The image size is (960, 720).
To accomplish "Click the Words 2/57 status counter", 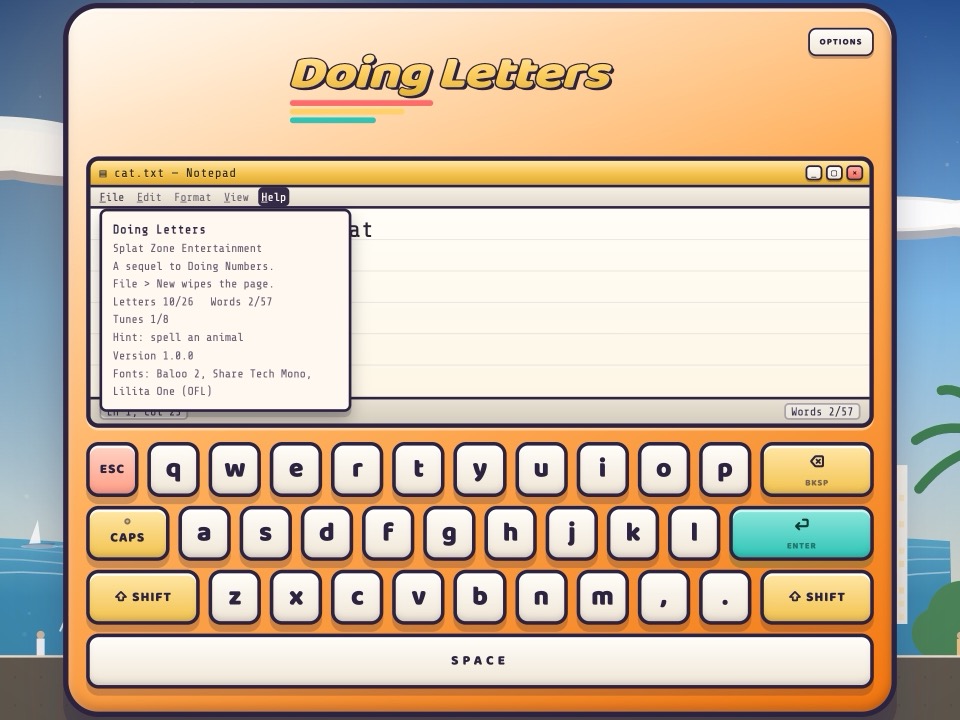I will pyautogui.click(x=822, y=411).
